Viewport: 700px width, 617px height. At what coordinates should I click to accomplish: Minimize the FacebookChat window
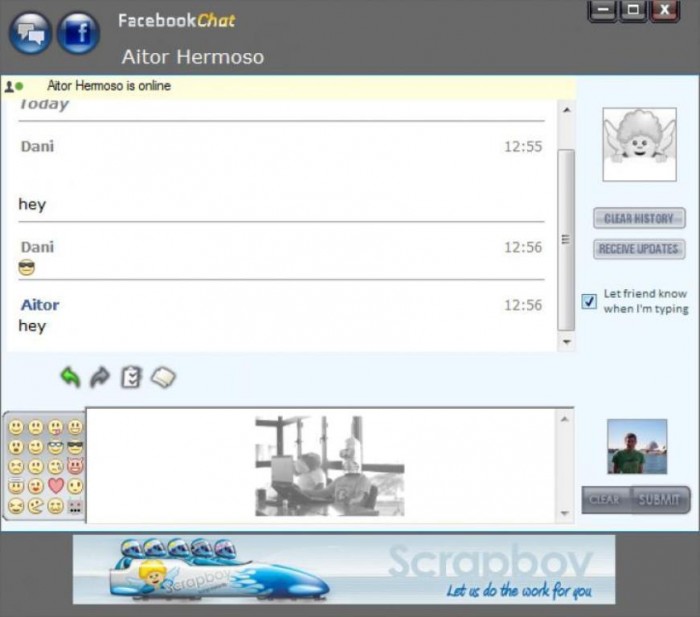coord(603,10)
